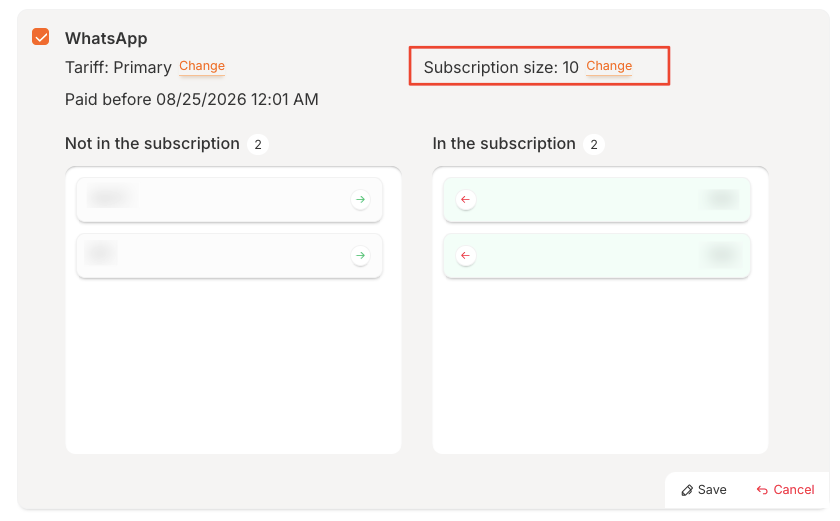Click the Paid before date text
The height and width of the screenshot is (521, 840).
(x=191, y=99)
